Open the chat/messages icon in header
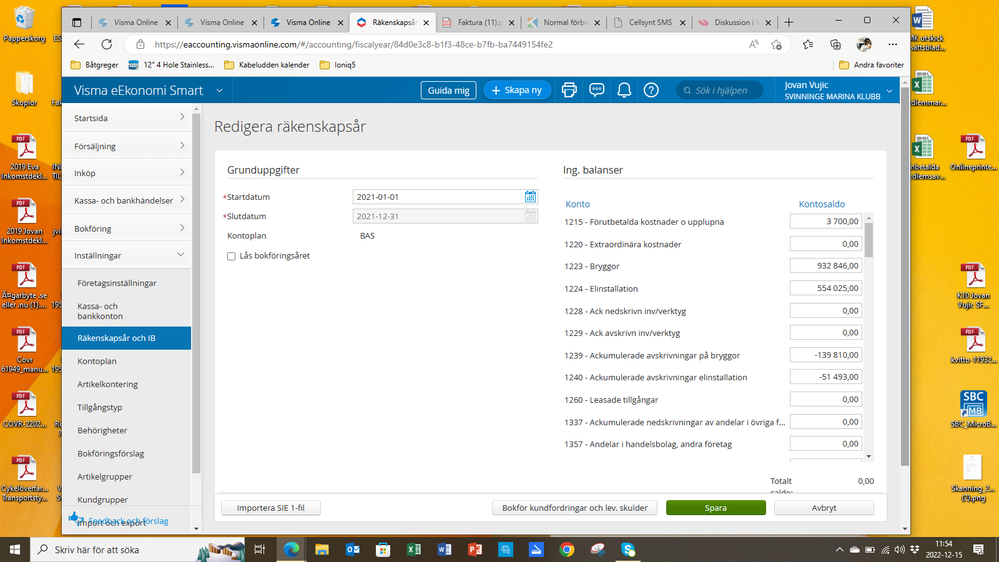Screen dimensions: 999x562 tap(596, 90)
